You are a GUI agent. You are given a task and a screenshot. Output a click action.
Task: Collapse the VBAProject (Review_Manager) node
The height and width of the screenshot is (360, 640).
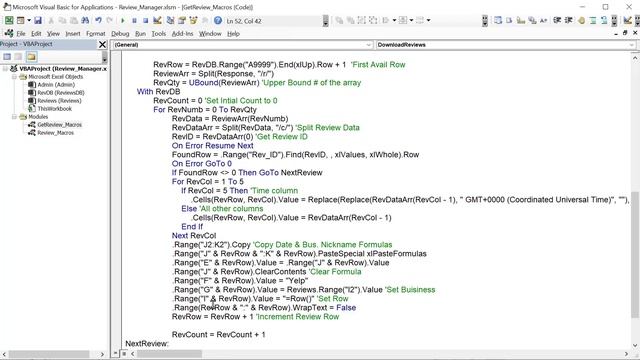[x=5, y=69]
